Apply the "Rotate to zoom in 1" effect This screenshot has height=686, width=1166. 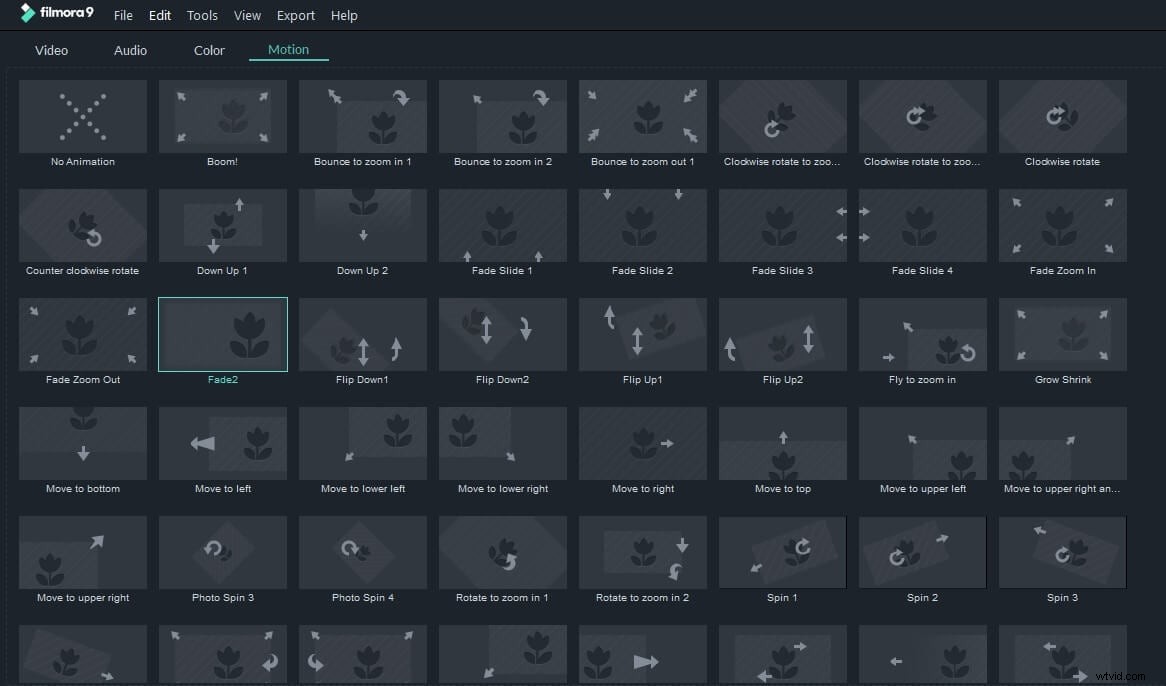[x=502, y=552]
